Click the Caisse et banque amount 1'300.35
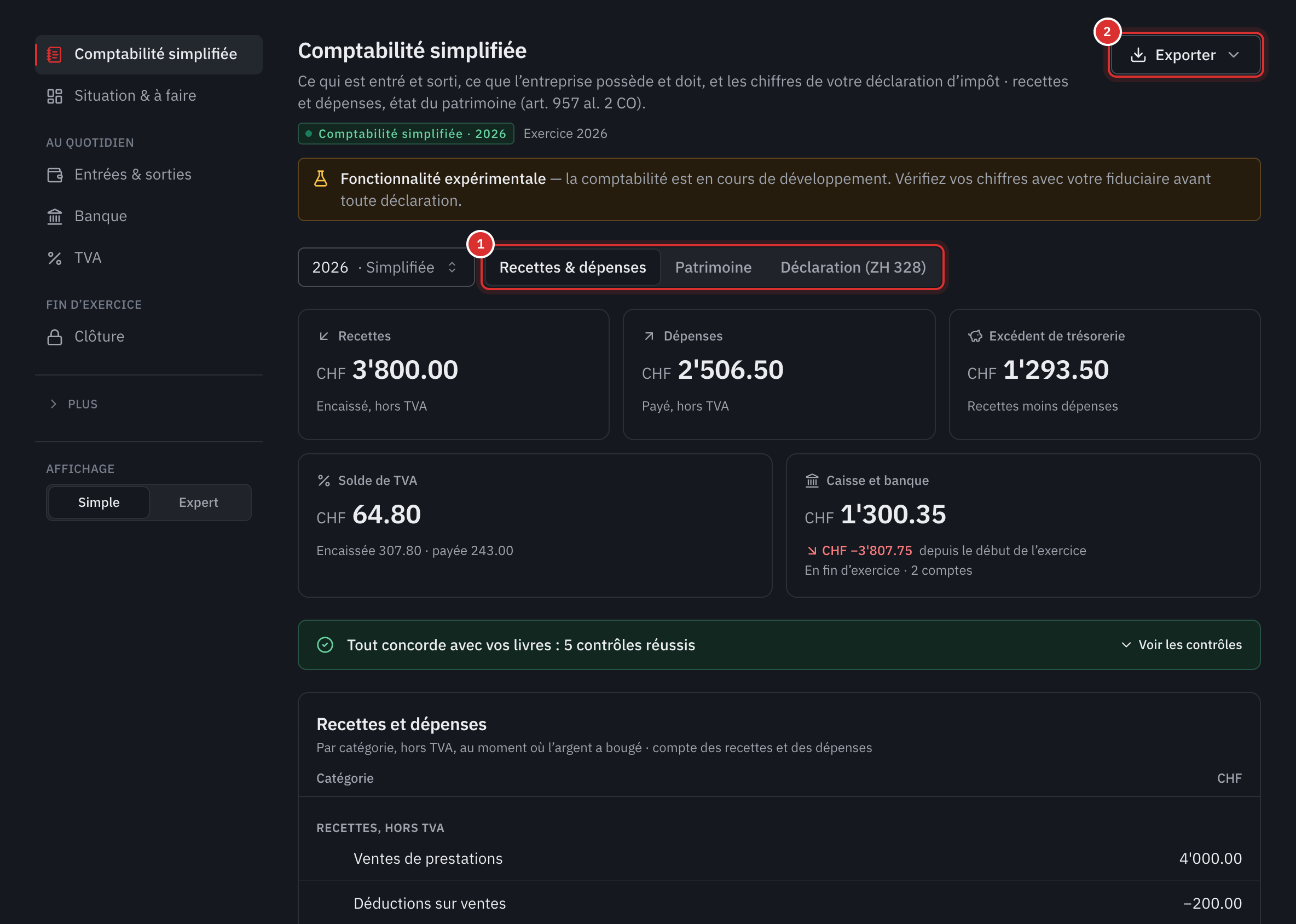 pyautogui.click(x=893, y=515)
